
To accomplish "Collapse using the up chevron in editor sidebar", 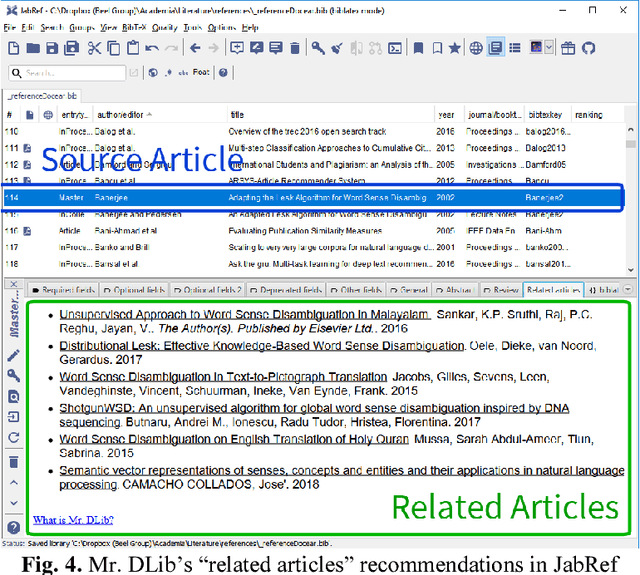I will (x=13, y=483).
